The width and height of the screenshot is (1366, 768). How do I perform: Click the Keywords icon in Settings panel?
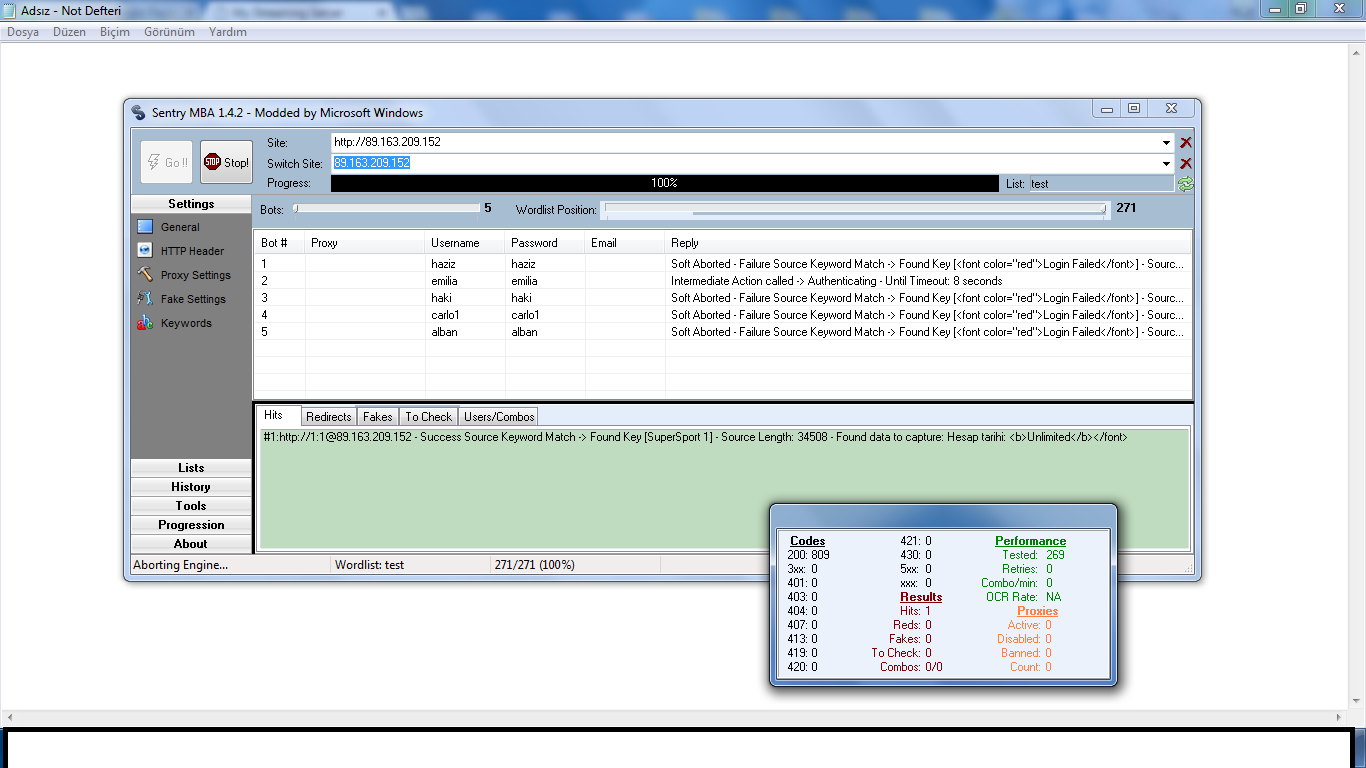coord(145,323)
